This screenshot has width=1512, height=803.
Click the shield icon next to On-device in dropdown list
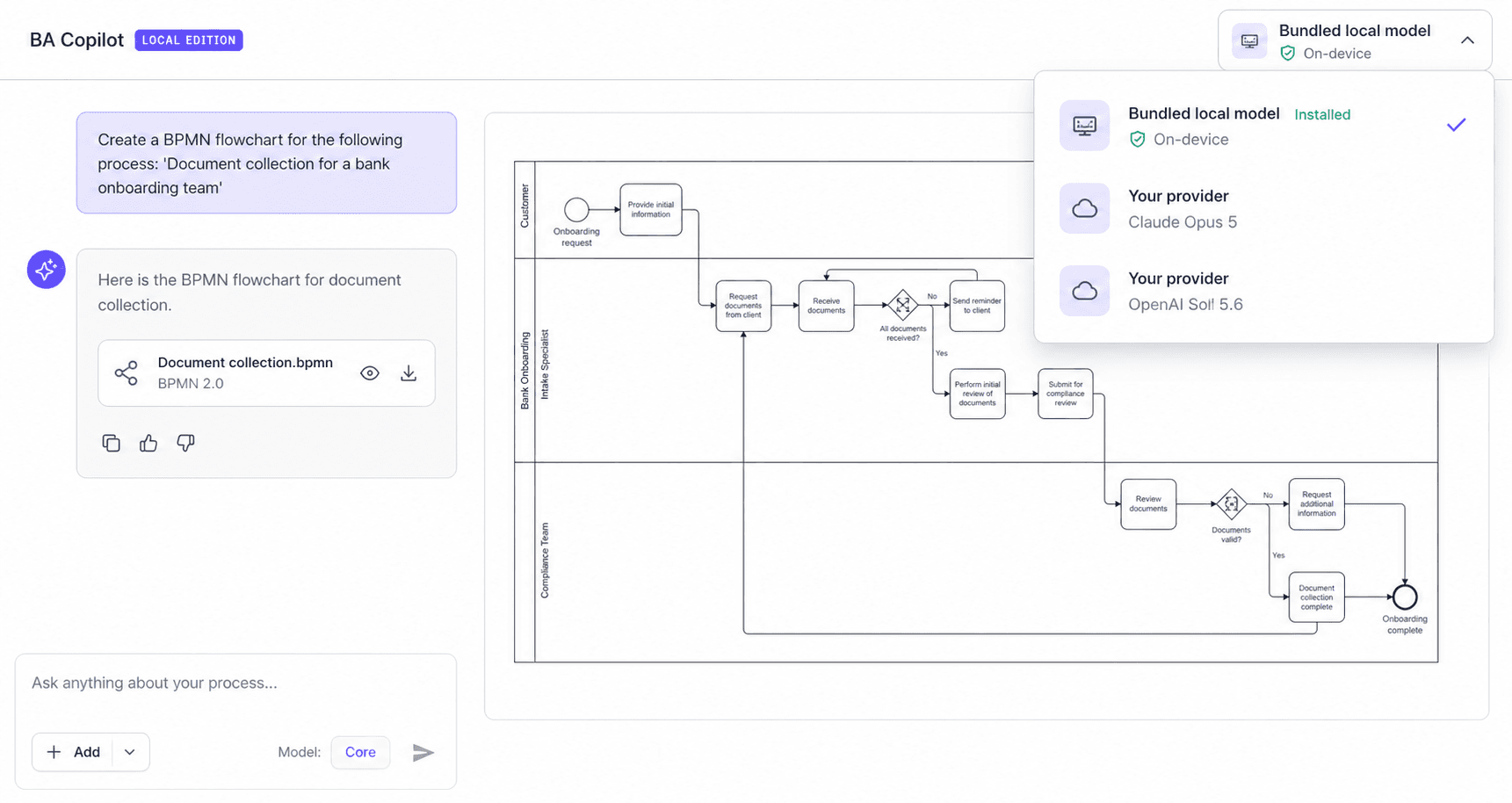click(1138, 139)
